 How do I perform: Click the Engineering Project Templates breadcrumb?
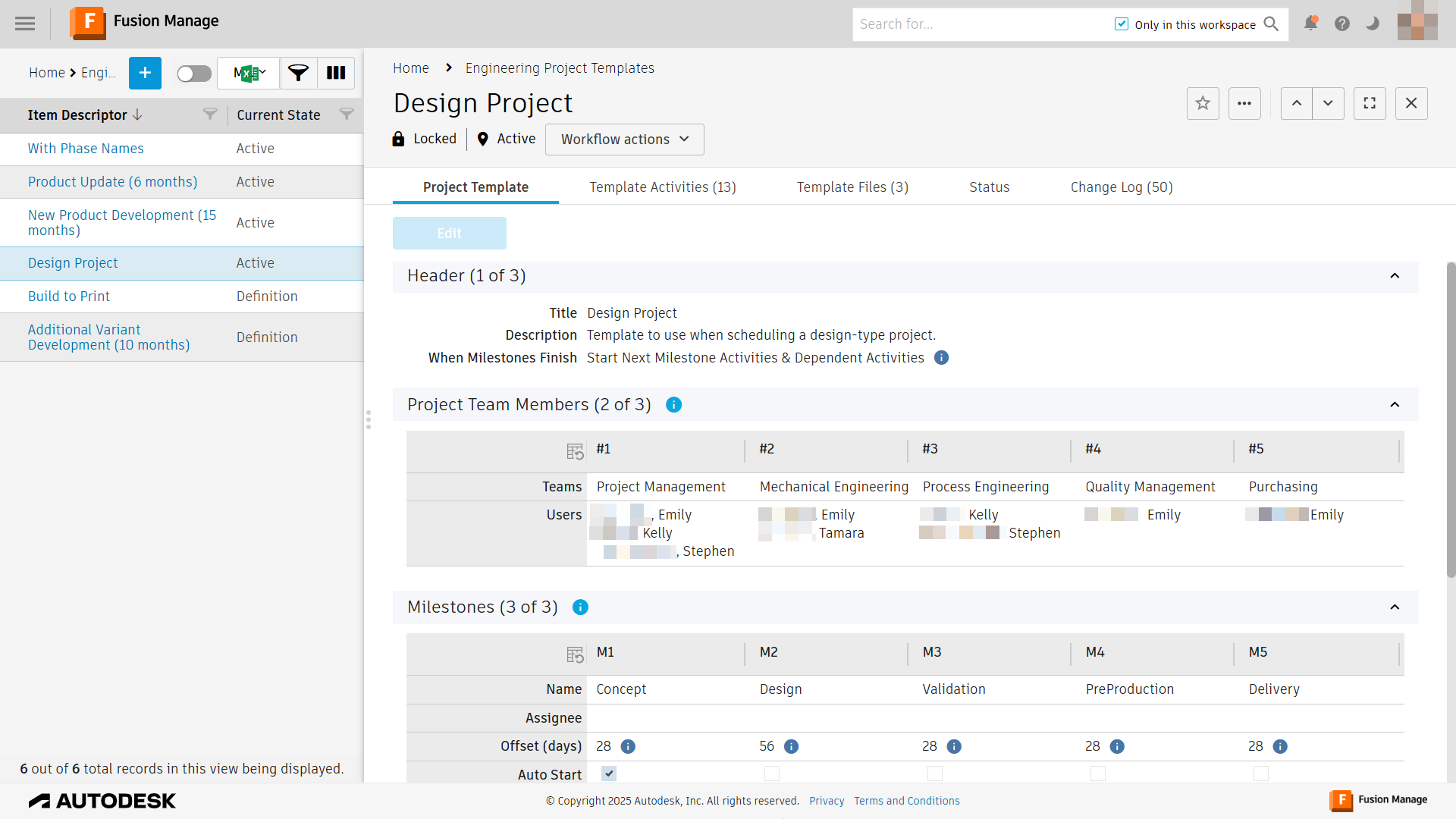click(x=560, y=68)
